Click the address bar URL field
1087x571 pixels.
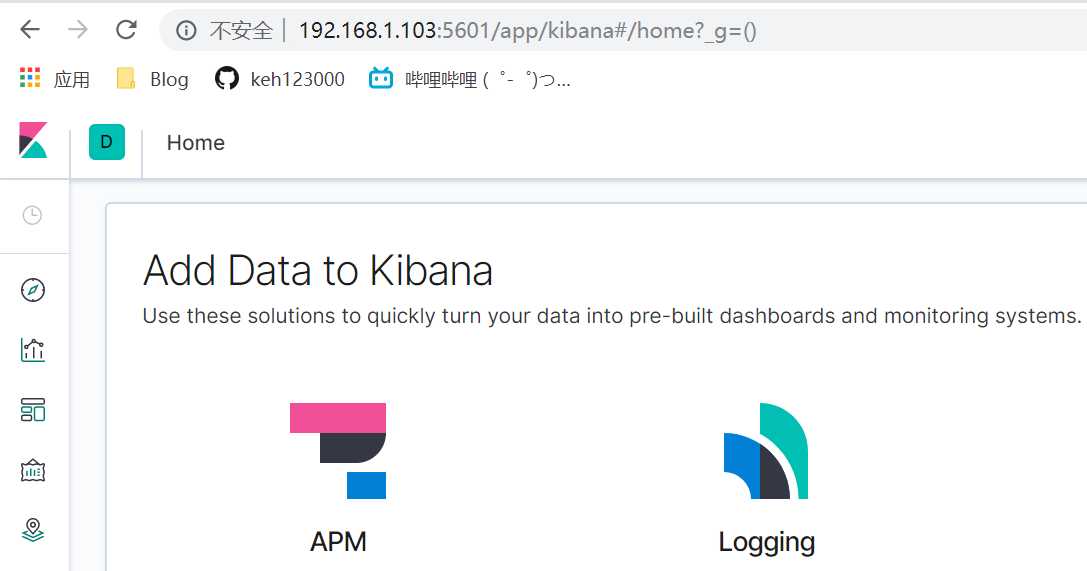pyautogui.click(x=600, y=31)
